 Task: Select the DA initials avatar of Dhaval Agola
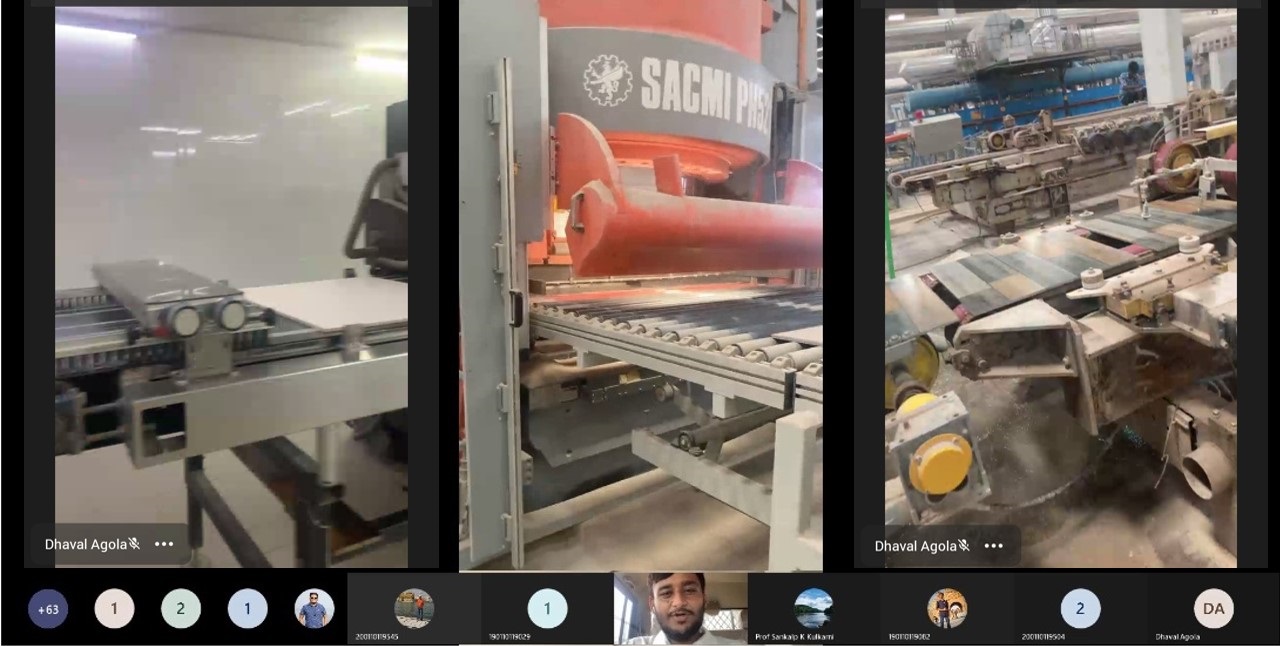point(1213,608)
